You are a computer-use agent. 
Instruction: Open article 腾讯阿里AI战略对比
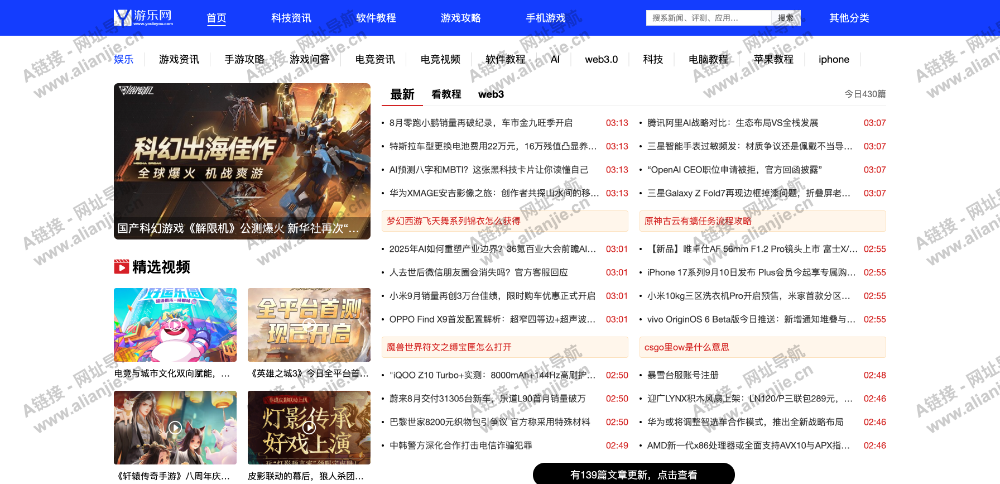pos(733,122)
